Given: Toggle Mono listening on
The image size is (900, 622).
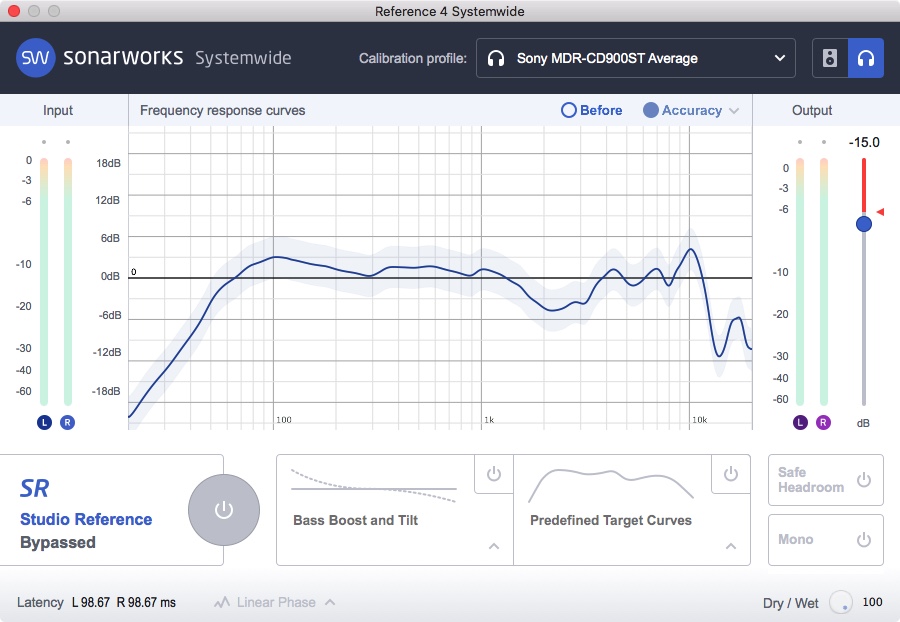Looking at the screenshot, I should tap(863, 539).
